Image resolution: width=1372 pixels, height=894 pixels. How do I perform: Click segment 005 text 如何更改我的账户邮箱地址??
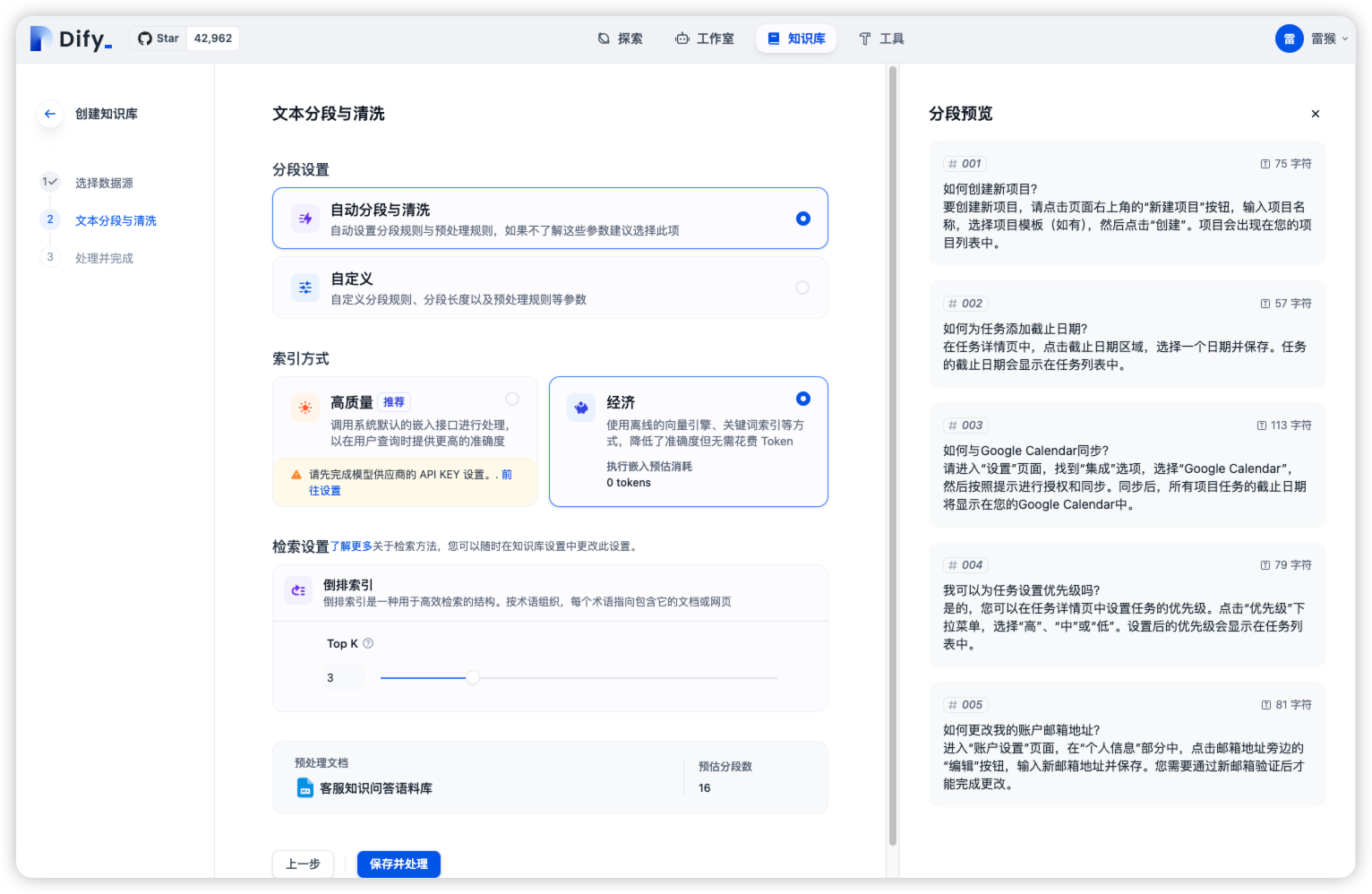1021,730
